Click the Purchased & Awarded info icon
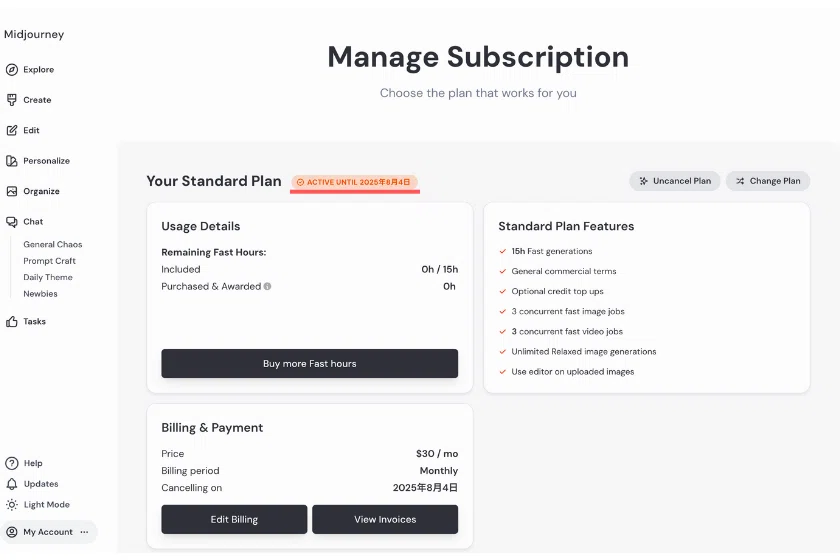The image size is (840, 560). click(267, 286)
